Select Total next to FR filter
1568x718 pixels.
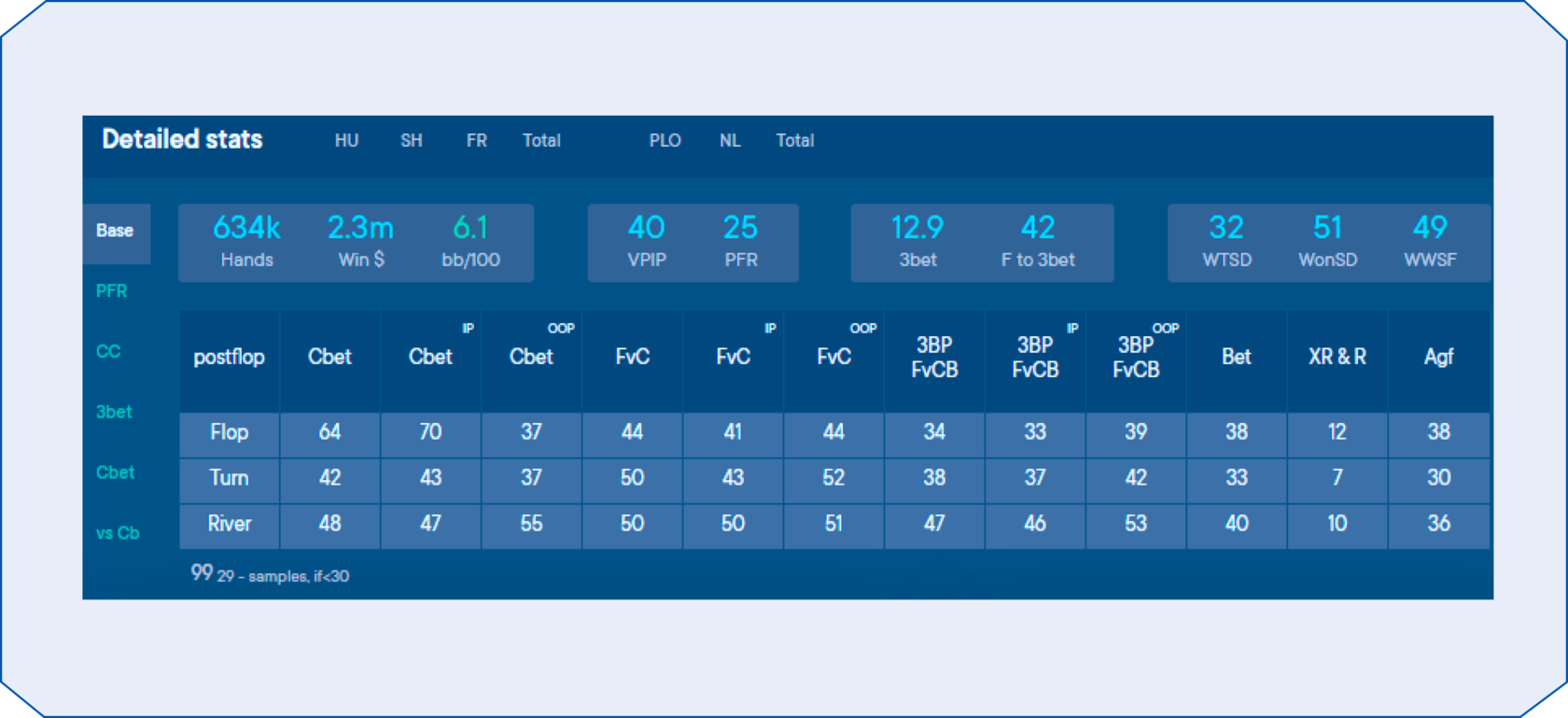[541, 140]
